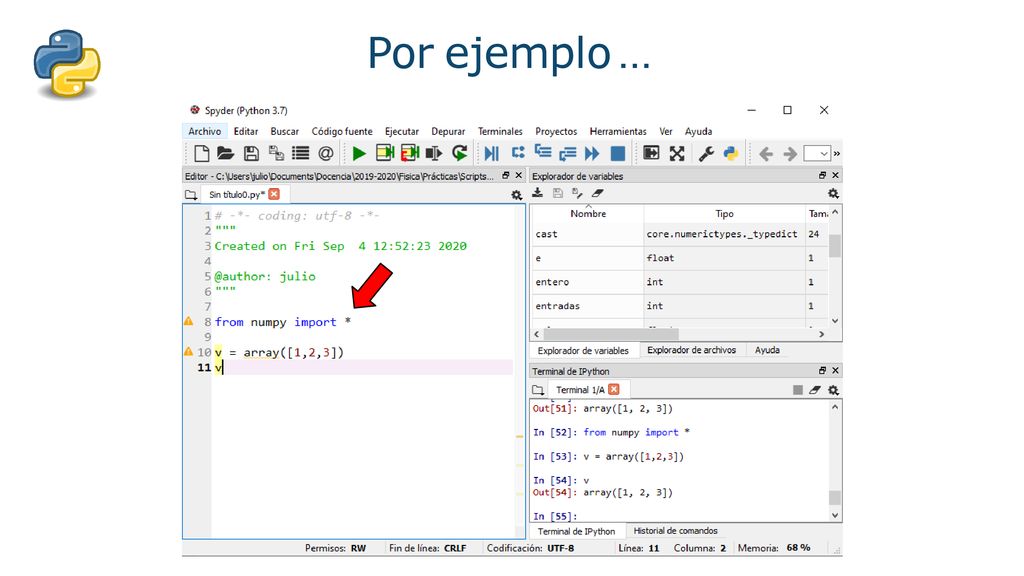Screen dimensions: 1024x576
Task: Switch to Historial de comandos tab
Action: tap(675, 531)
